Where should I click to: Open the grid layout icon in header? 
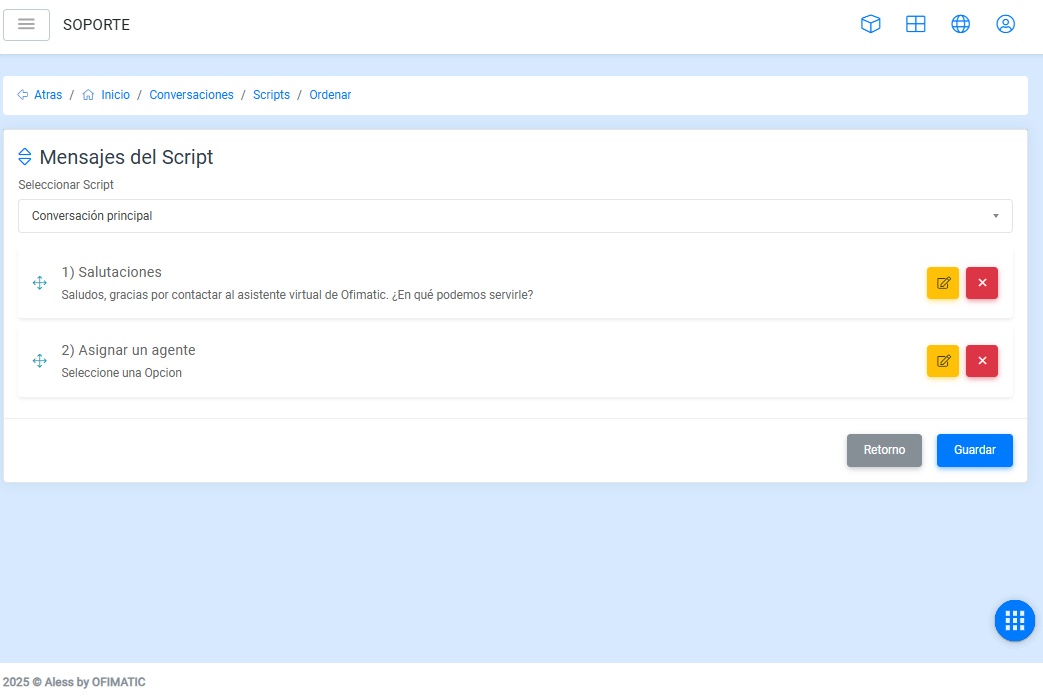pos(916,25)
